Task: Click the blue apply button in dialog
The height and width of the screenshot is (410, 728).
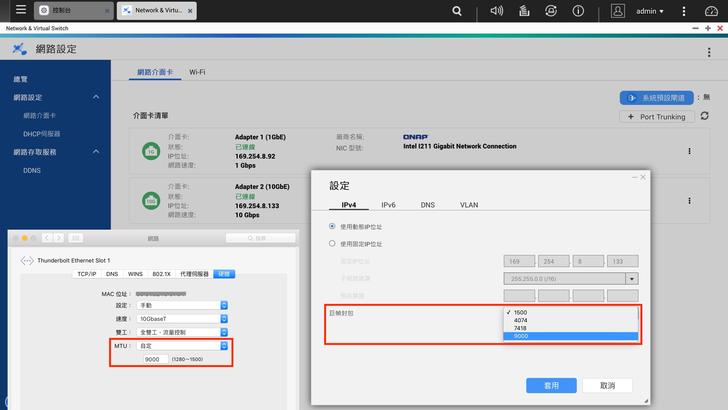Action: click(553, 385)
